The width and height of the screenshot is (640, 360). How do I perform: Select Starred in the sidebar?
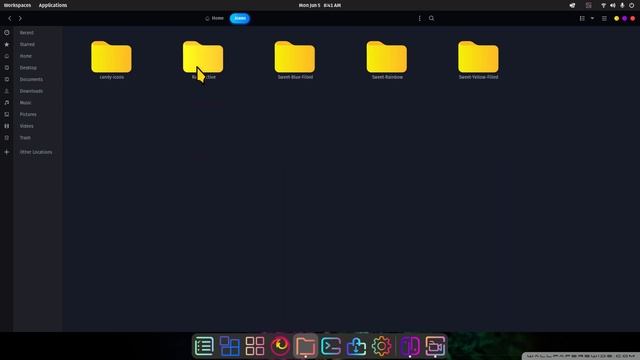(x=27, y=44)
